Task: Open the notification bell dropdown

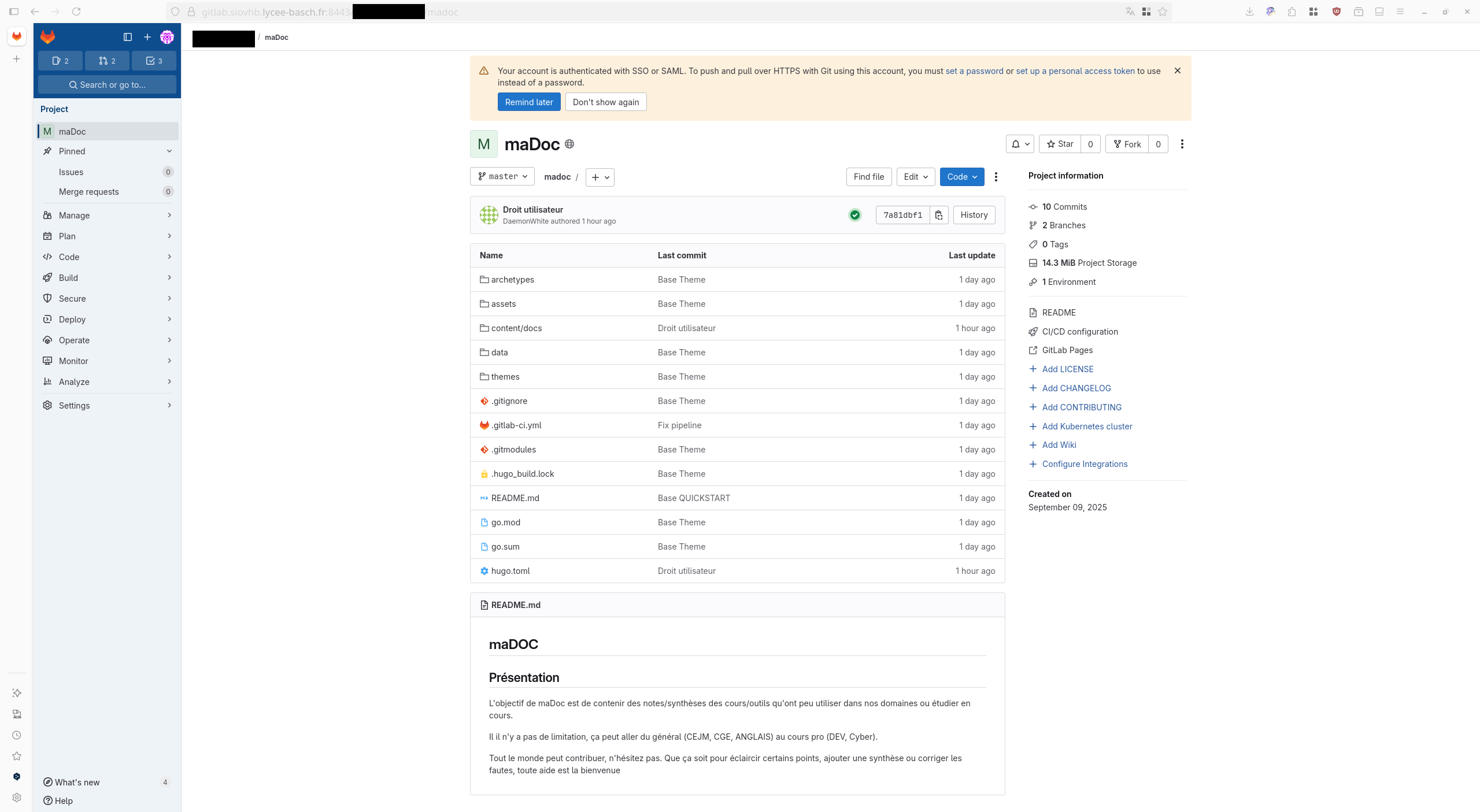Action: (x=1020, y=144)
